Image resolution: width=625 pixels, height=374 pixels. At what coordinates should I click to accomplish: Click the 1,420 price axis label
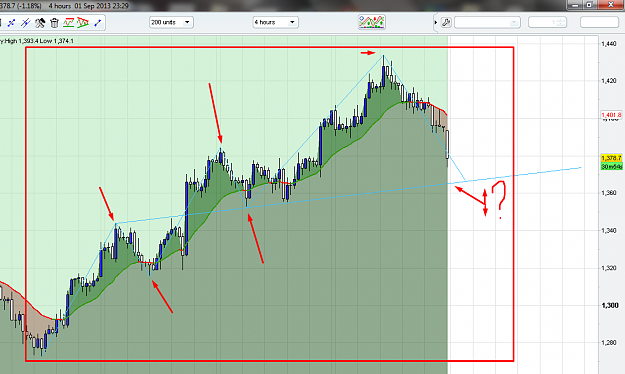coord(609,81)
